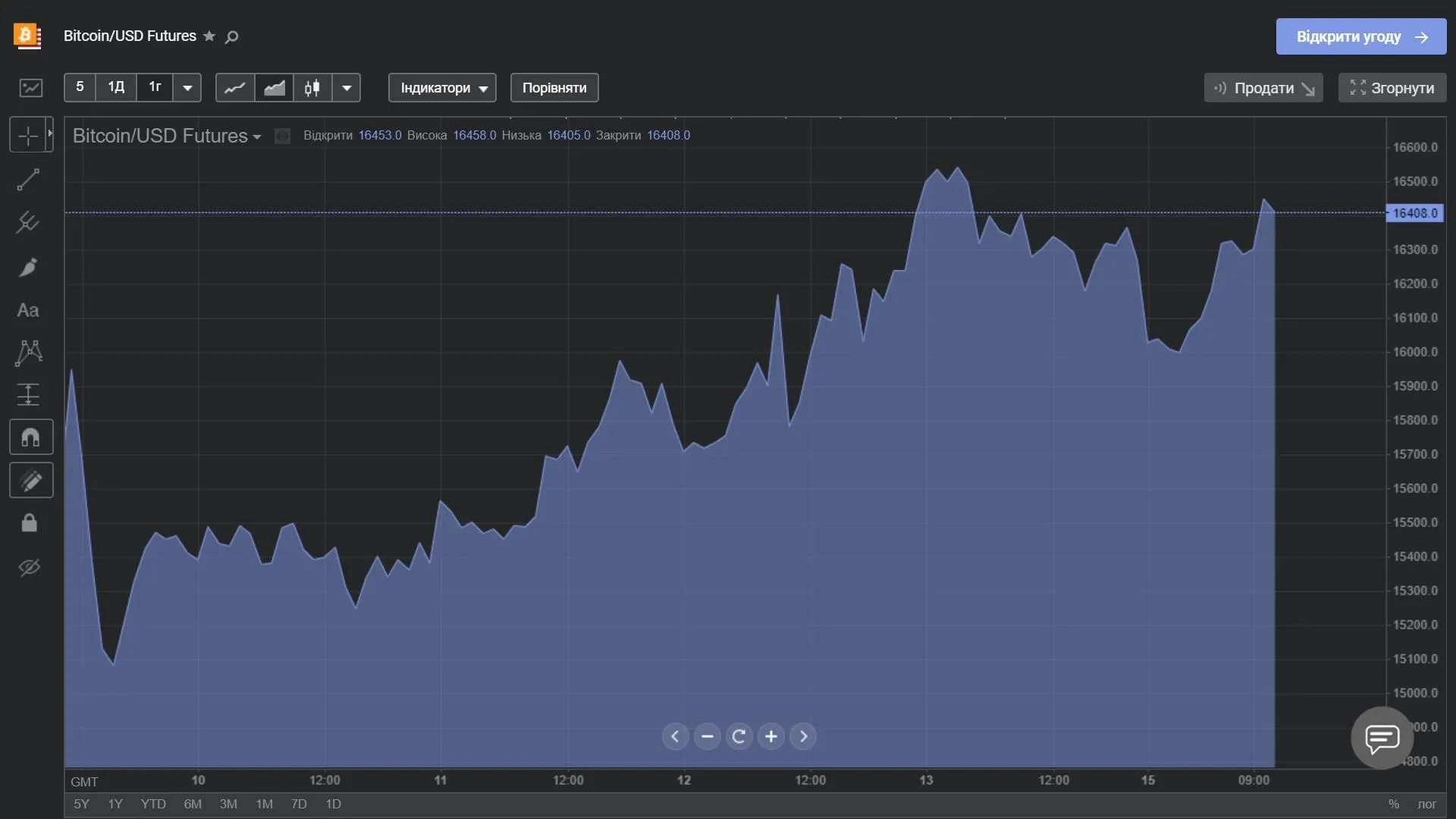This screenshot has height=819, width=1456.
Task: Star Bitcoin/USD Futures as favorite
Action: pos(209,36)
